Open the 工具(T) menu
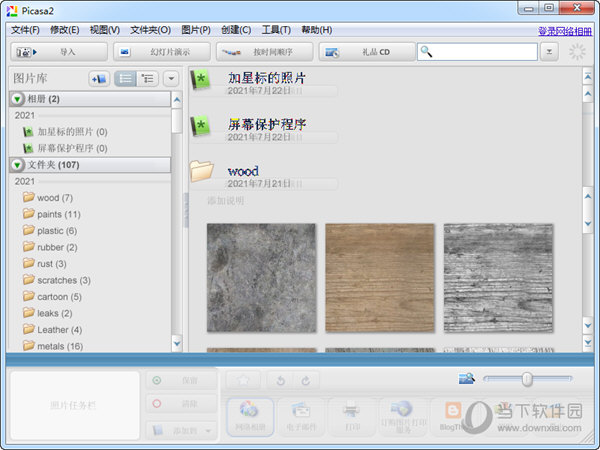Image resolution: width=600 pixels, height=450 pixels. (276, 30)
